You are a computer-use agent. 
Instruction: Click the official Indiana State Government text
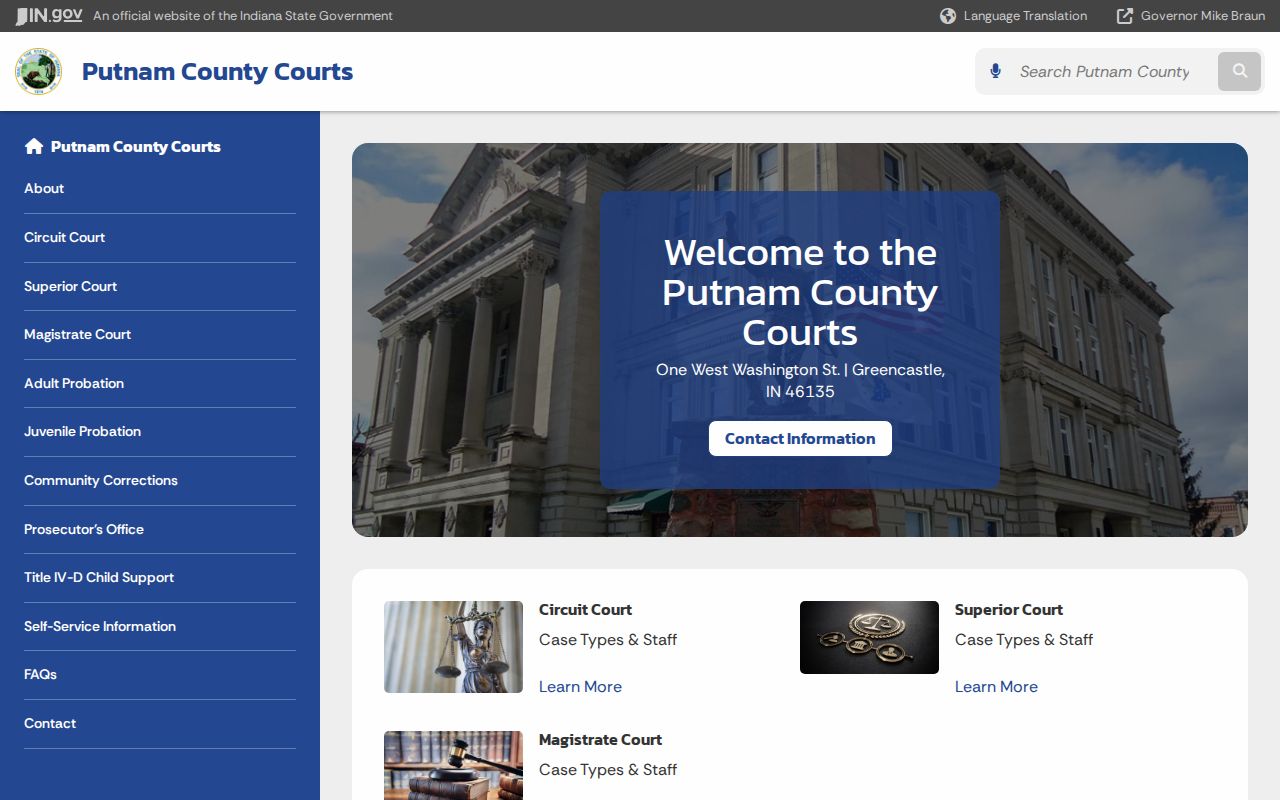click(x=243, y=16)
